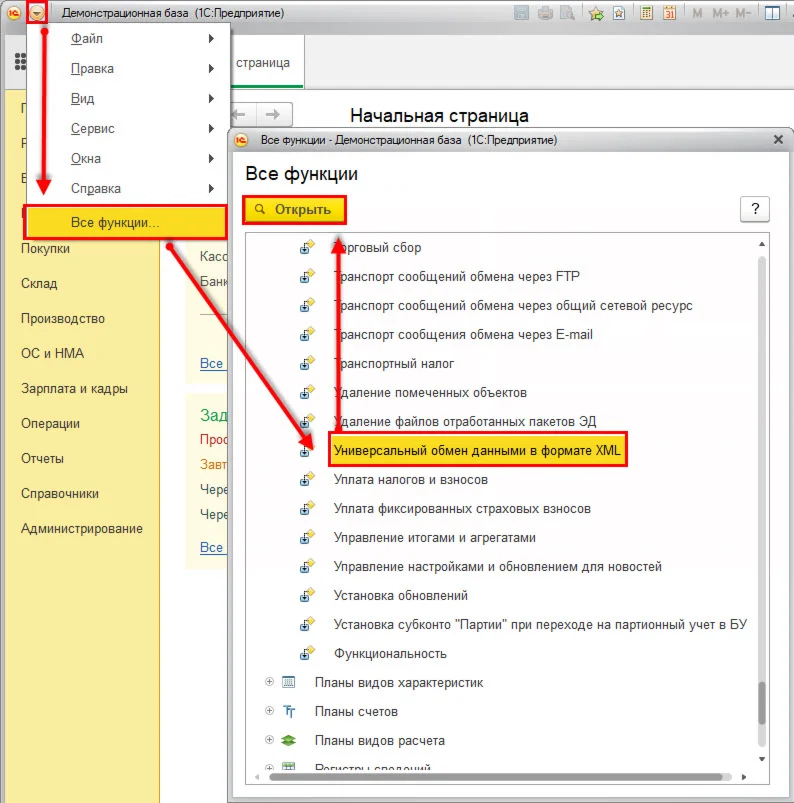Click the M- memory toolbar button
The image size is (794, 803).
coord(743,13)
